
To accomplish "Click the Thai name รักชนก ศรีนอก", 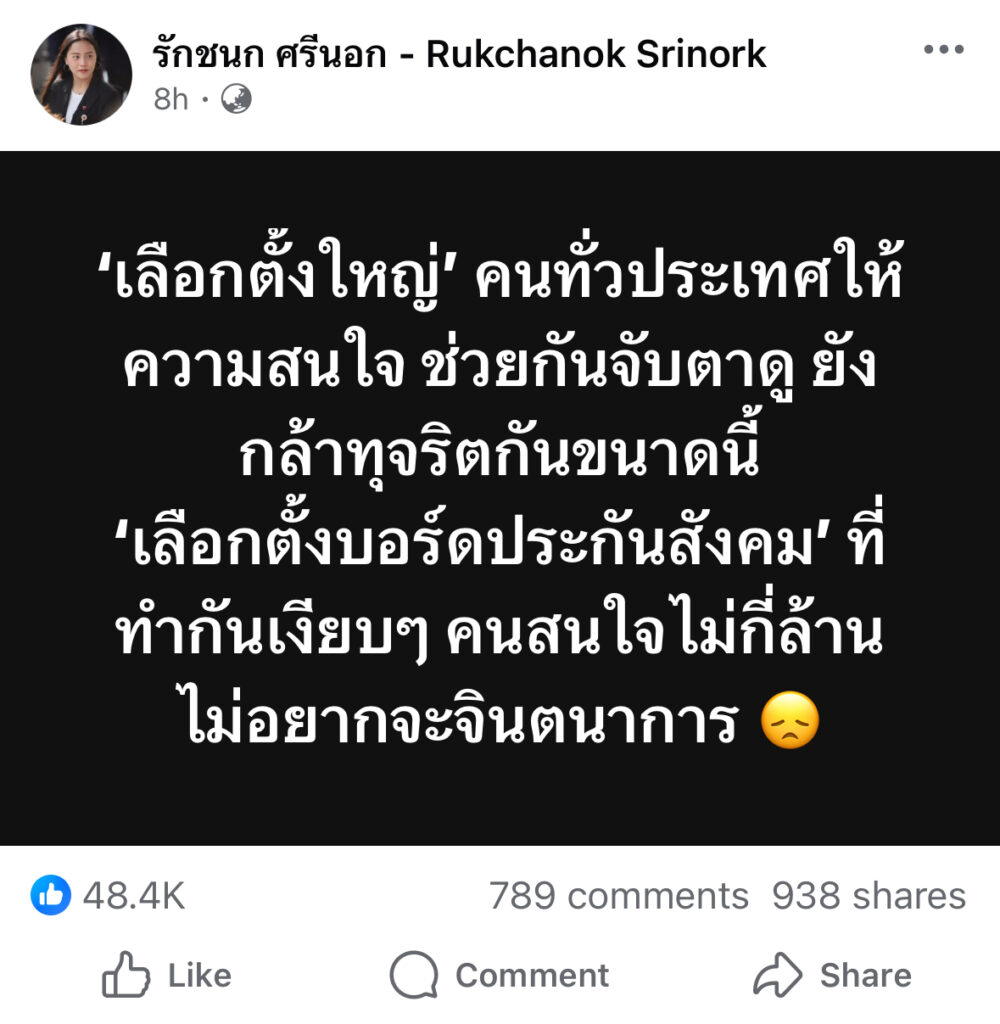I will click(269, 54).
